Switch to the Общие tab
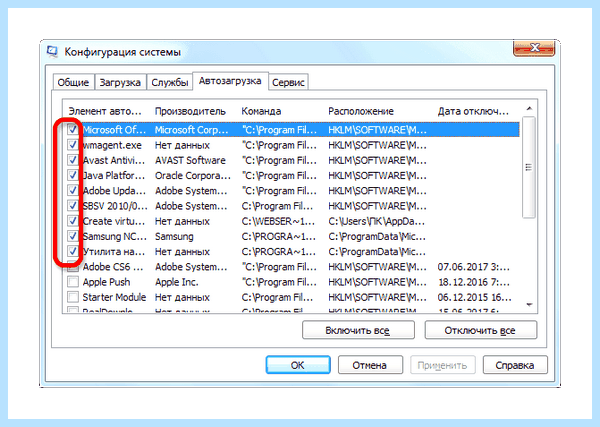Image resolution: width=600 pixels, height=427 pixels. click(x=73, y=82)
